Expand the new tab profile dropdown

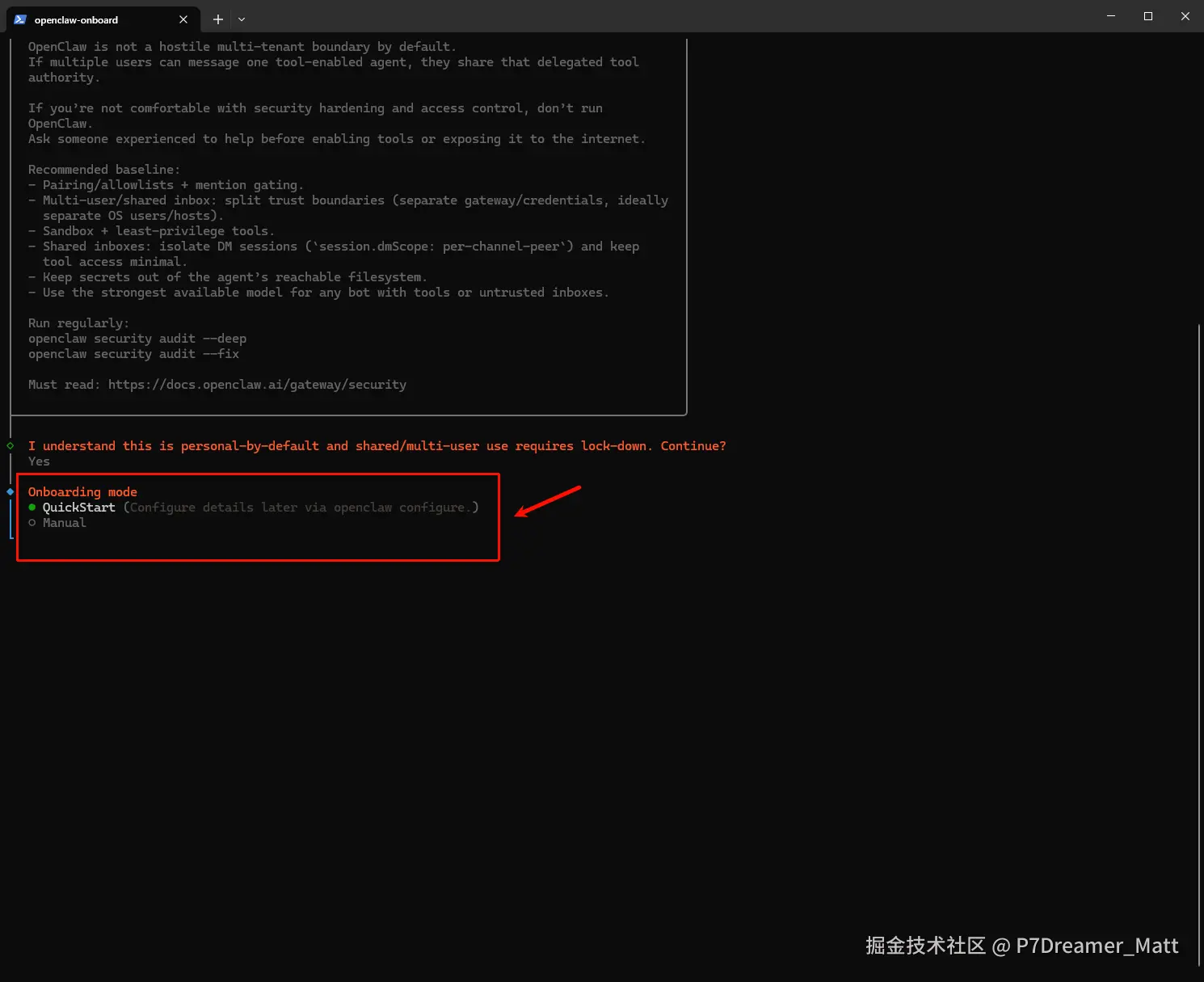point(242,19)
